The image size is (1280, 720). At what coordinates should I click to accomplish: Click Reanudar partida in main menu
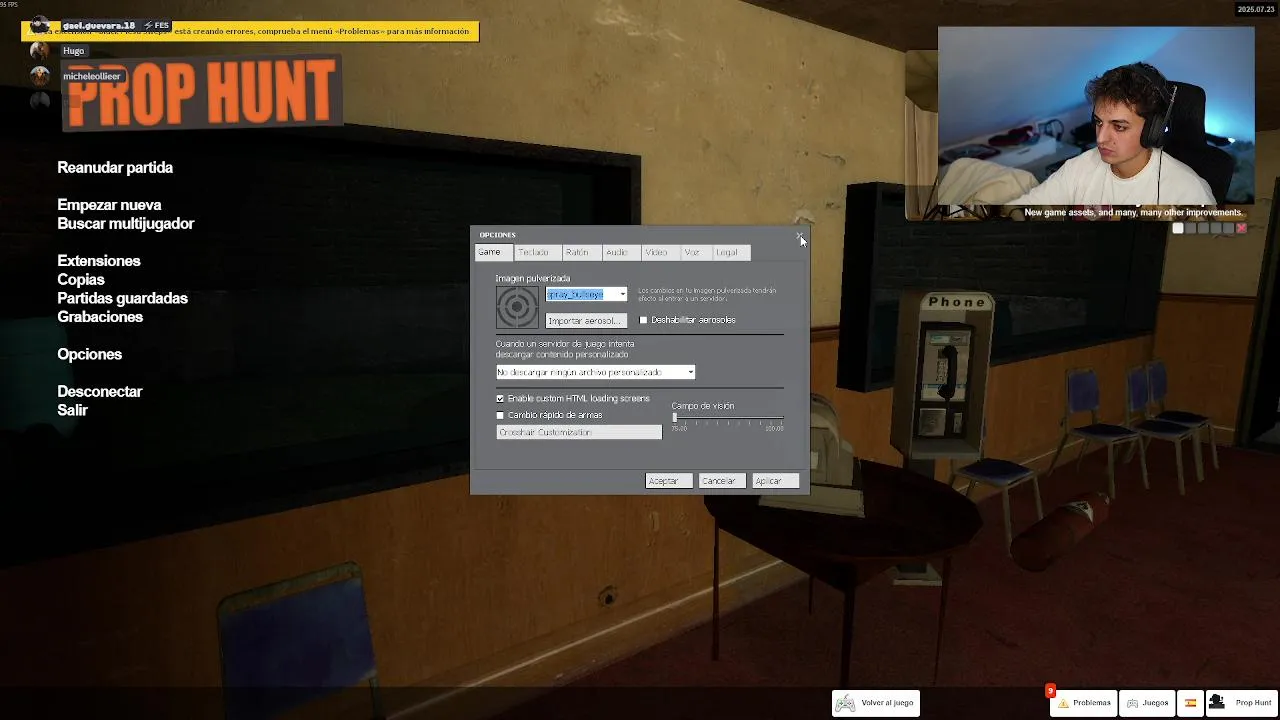[x=115, y=168]
